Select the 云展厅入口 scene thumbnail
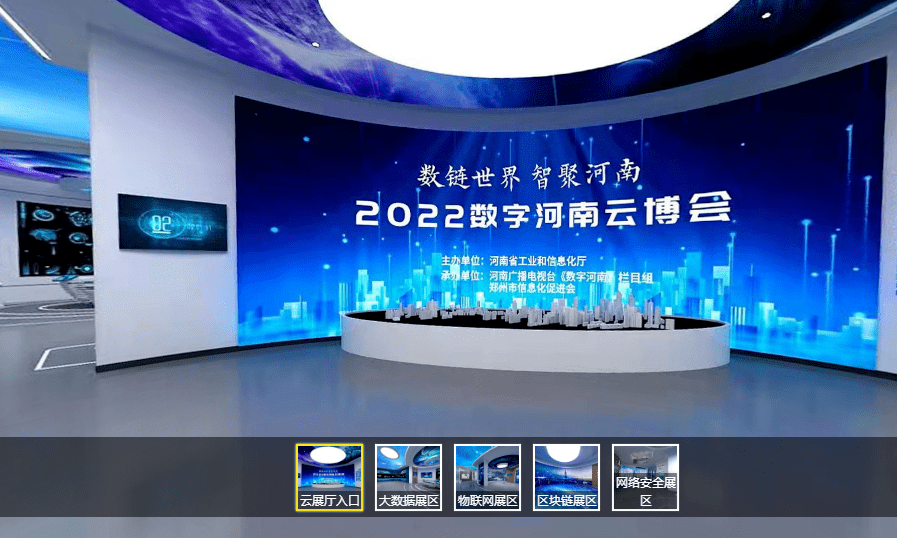This screenshot has height=538, width=897. [330, 477]
